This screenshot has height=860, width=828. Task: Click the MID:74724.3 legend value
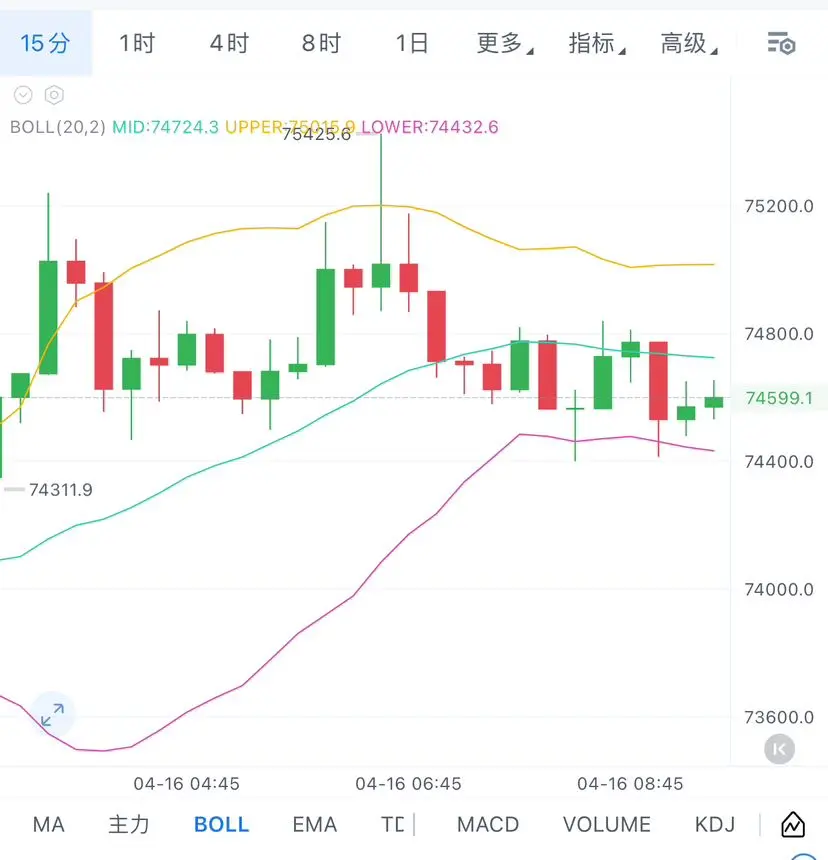click(x=166, y=127)
